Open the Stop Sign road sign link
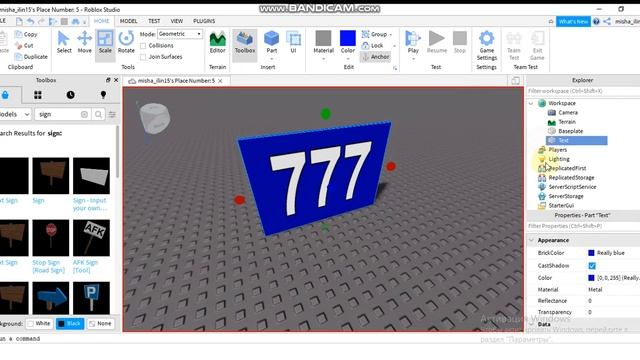Screen dimensions: 640x360 48,266
